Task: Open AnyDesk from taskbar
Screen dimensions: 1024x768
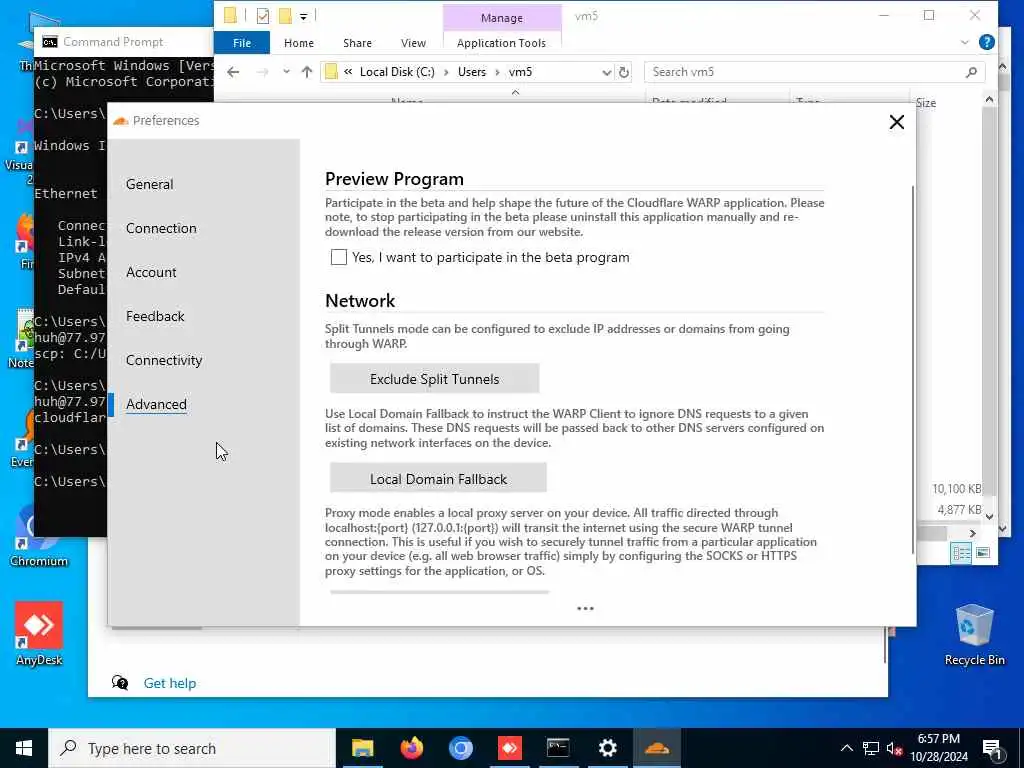Action: click(509, 748)
